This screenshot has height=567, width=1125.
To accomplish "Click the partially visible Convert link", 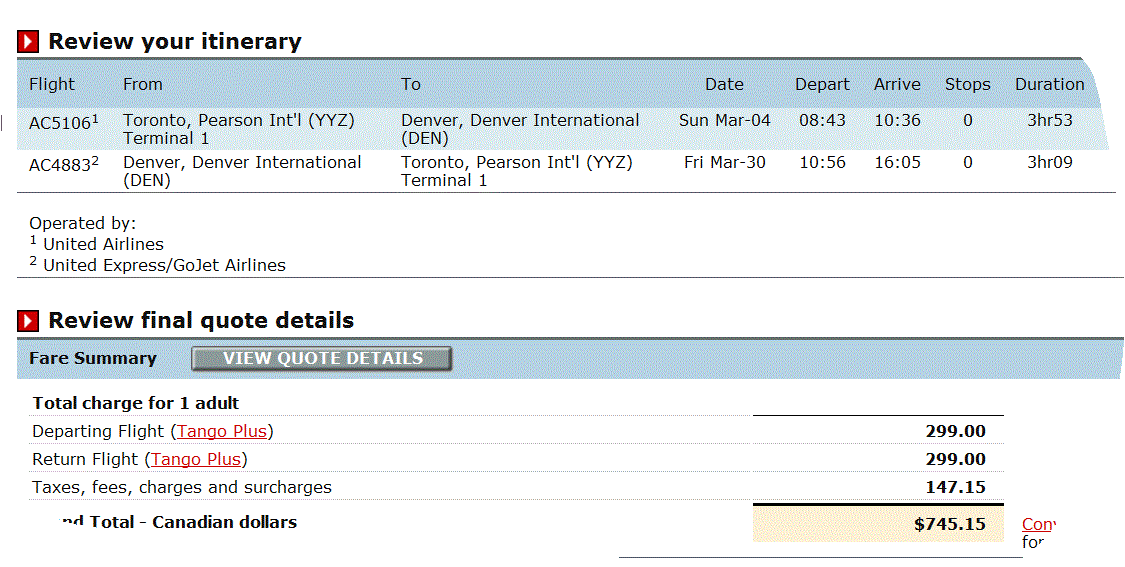I will [x=1037, y=525].
